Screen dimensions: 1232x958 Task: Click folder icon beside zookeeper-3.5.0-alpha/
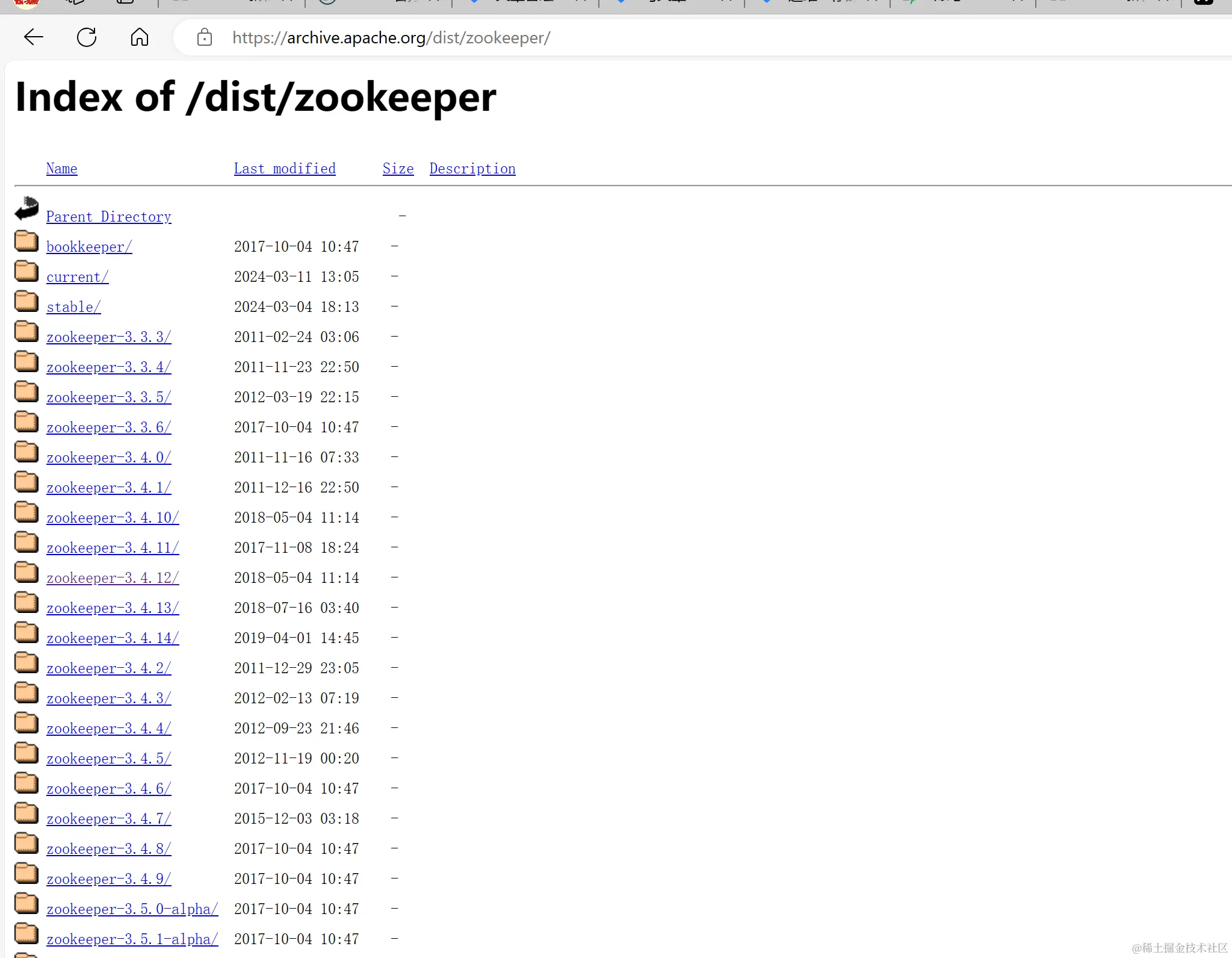coord(26,903)
